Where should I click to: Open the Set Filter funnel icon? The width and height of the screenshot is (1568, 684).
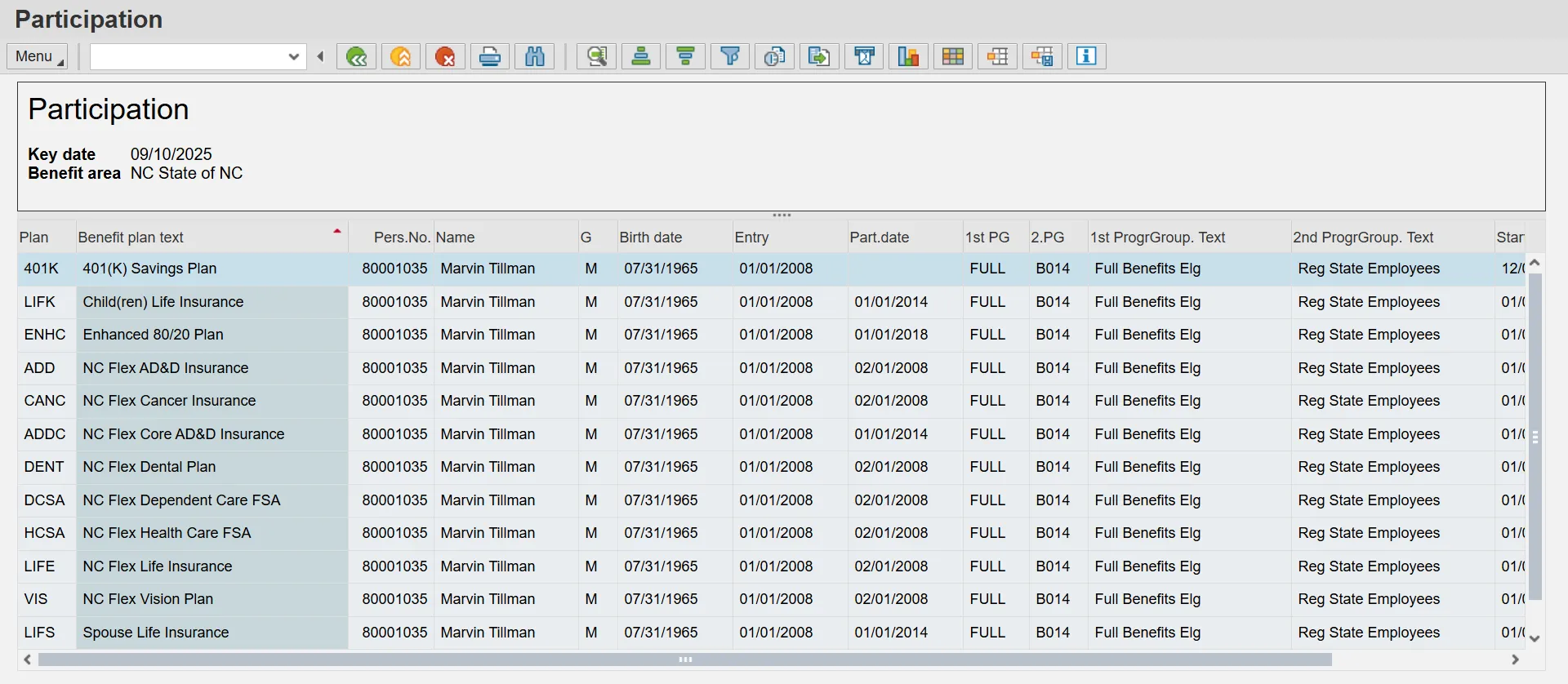click(x=730, y=56)
